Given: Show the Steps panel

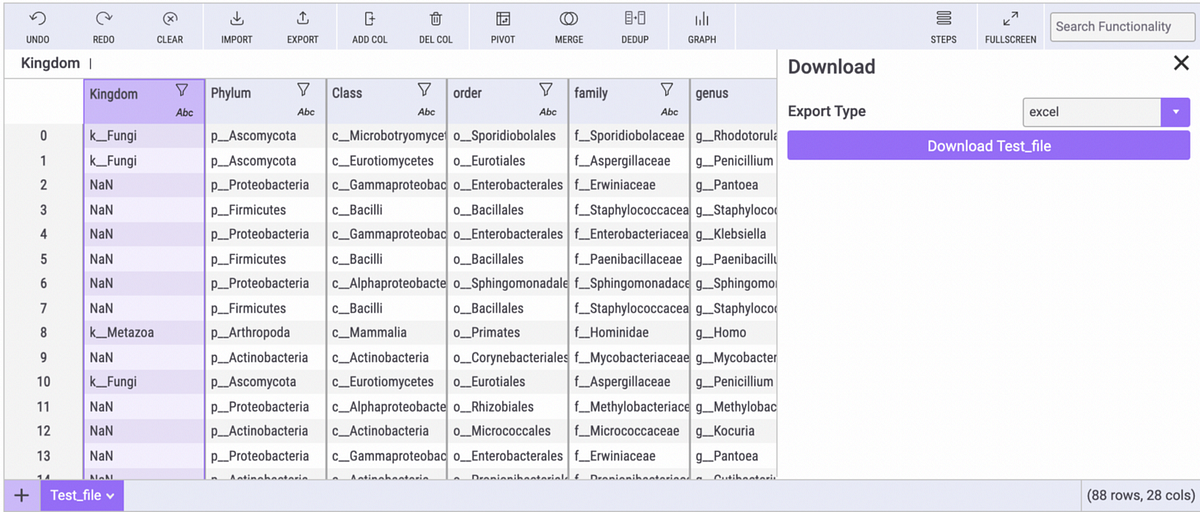Looking at the screenshot, I should point(943,19).
